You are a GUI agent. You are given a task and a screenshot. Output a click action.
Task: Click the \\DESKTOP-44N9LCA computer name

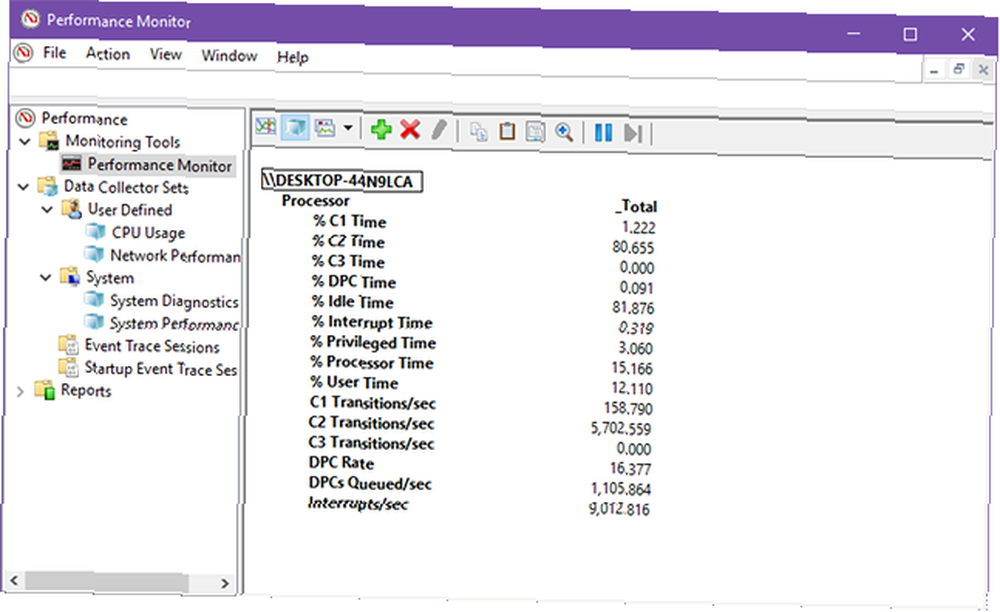coord(342,181)
